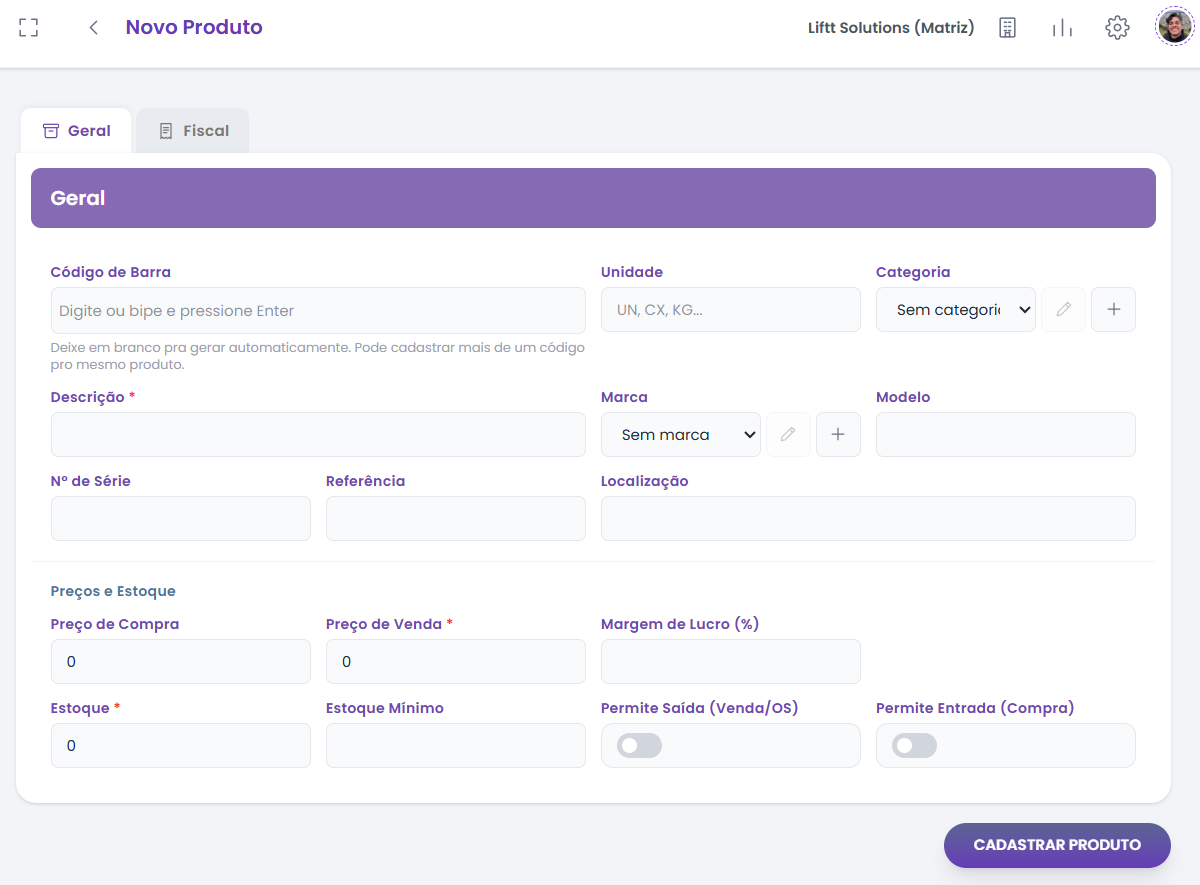Select the Geral tab

(x=76, y=131)
